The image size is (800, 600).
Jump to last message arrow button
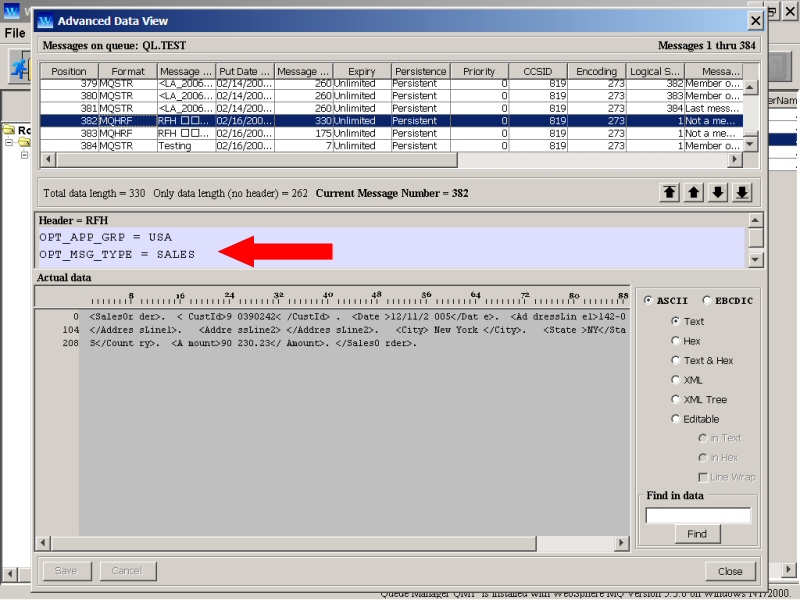pos(742,193)
